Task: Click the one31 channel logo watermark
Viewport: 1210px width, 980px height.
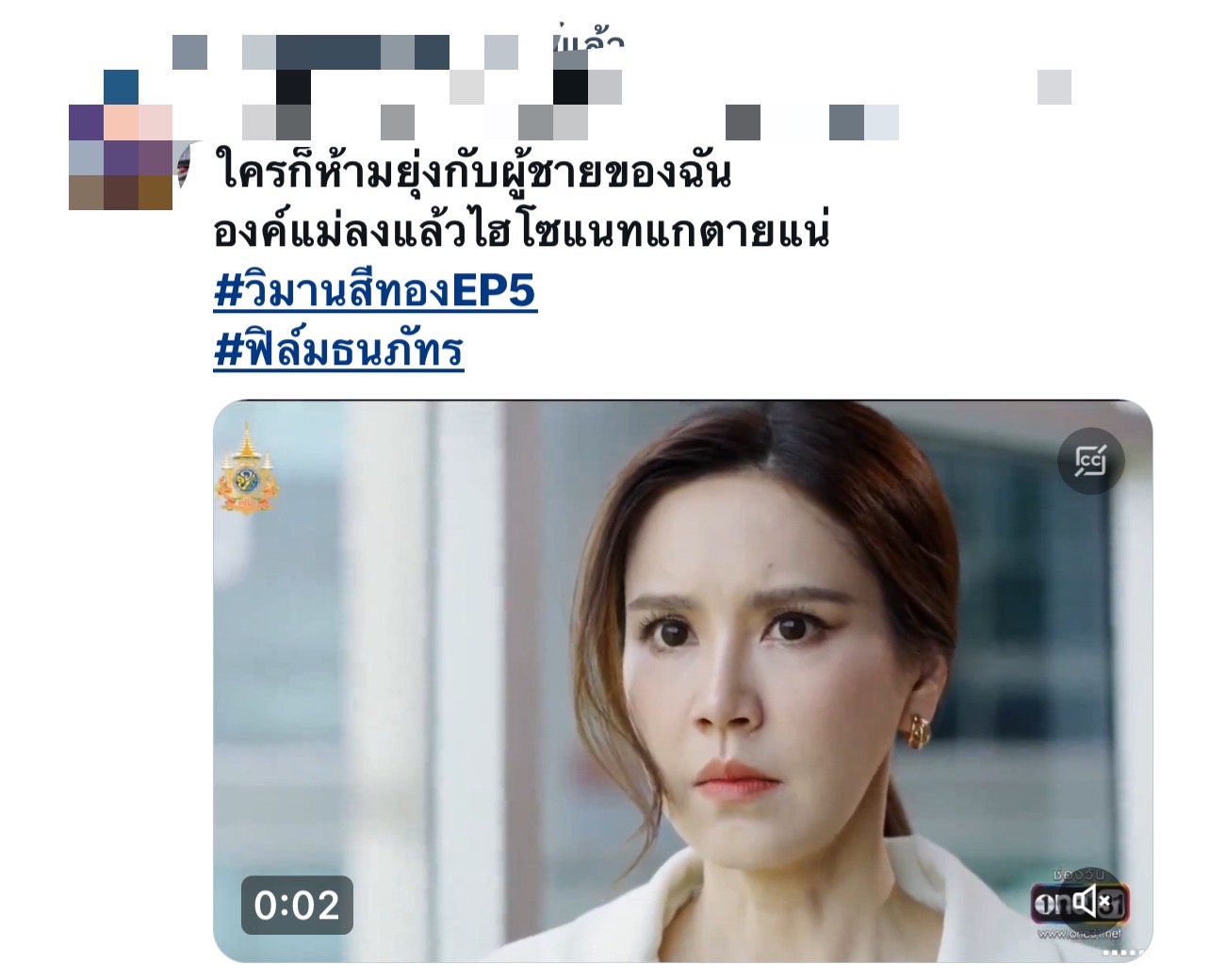Action: point(1080,904)
